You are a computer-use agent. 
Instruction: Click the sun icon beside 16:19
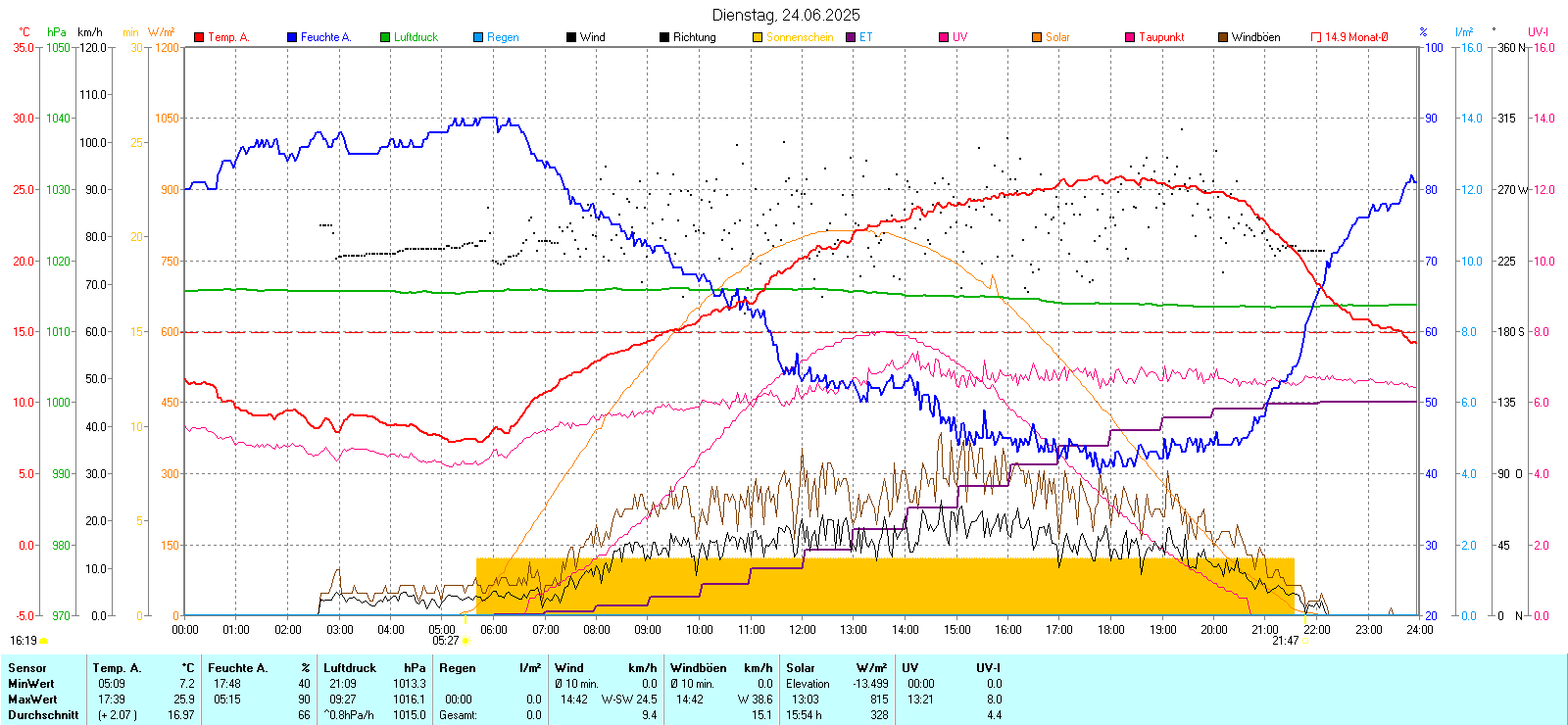44,641
